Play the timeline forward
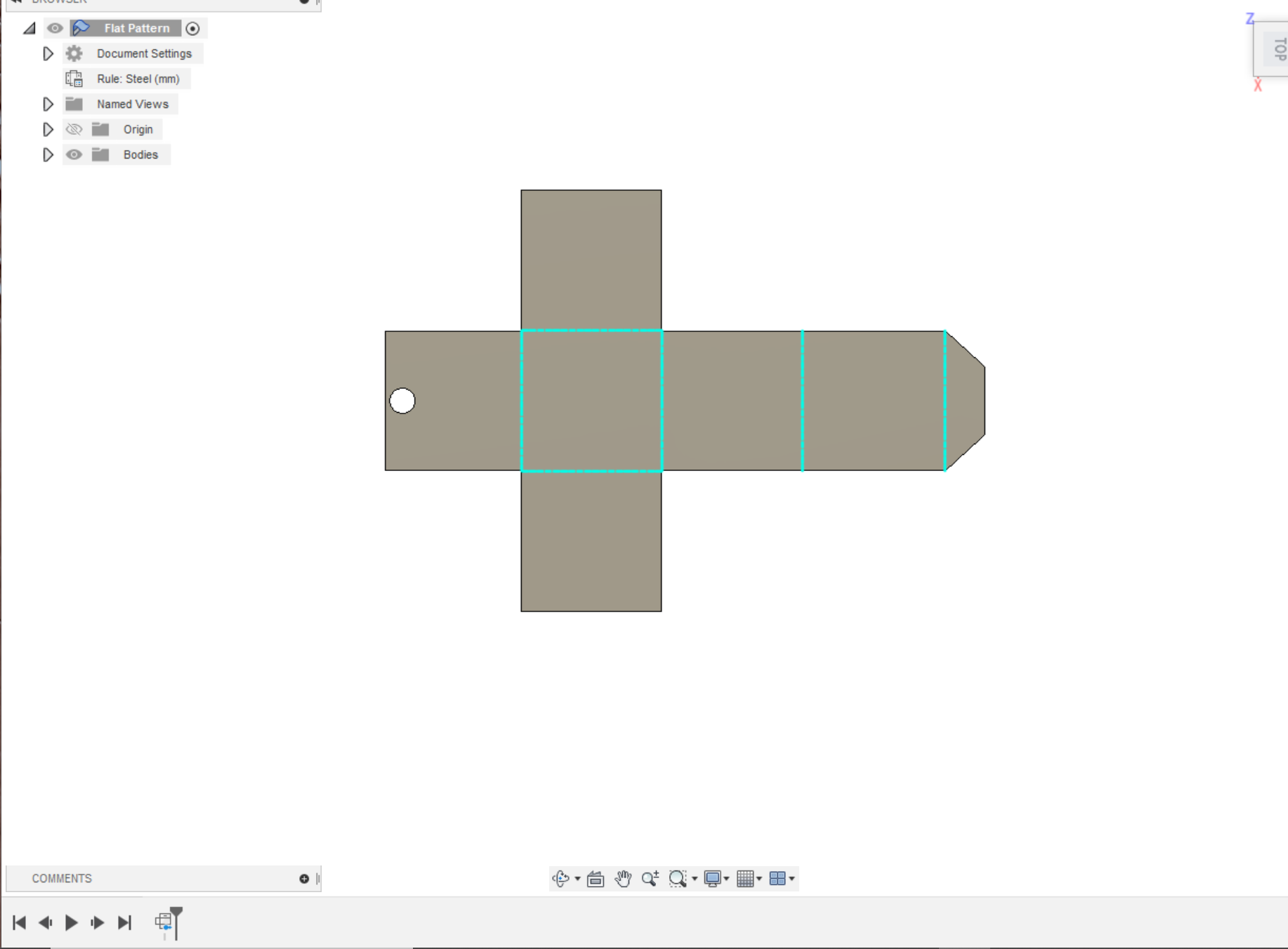This screenshot has height=949, width=1288. (71, 923)
